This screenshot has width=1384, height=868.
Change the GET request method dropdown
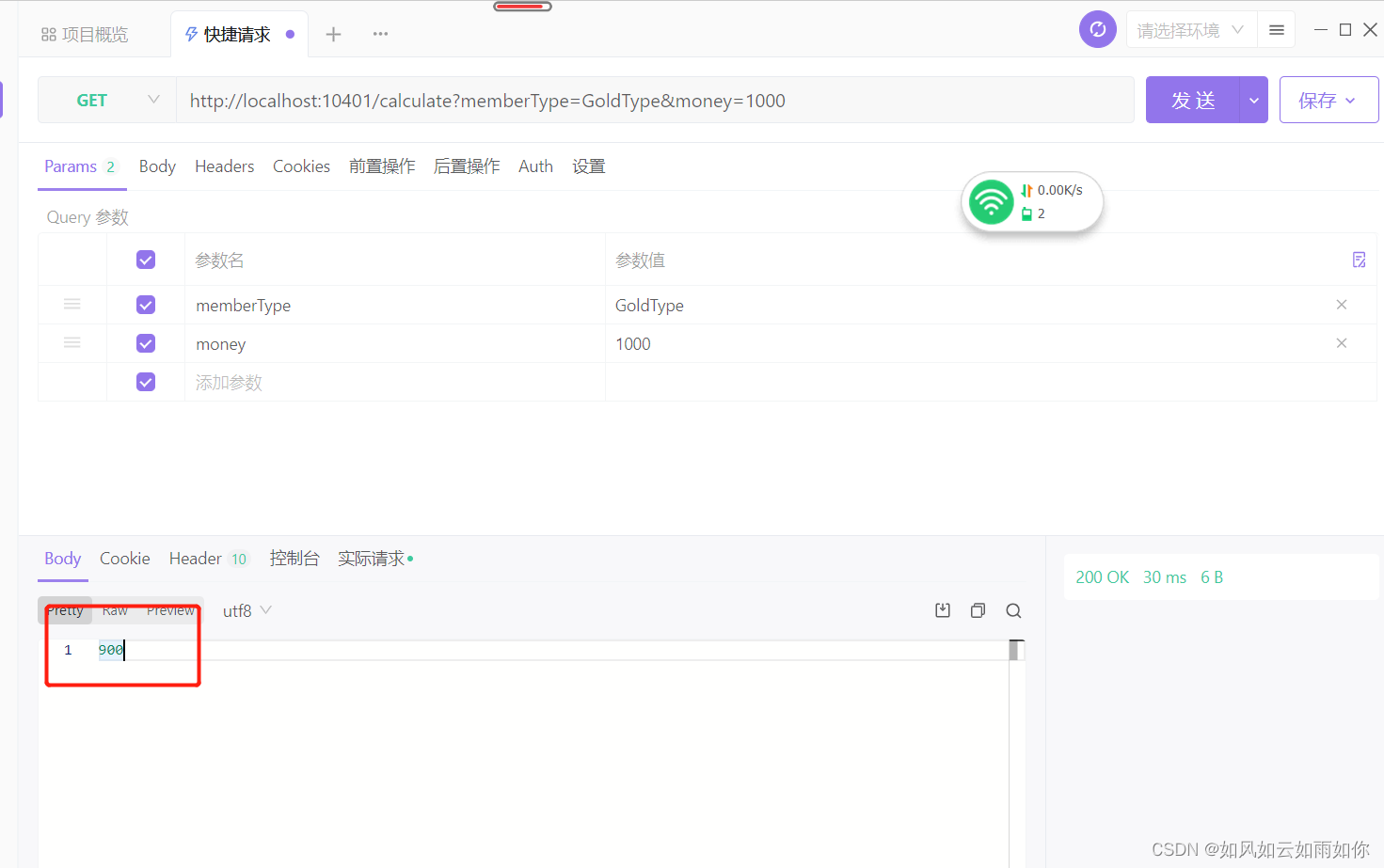pyautogui.click(x=107, y=101)
